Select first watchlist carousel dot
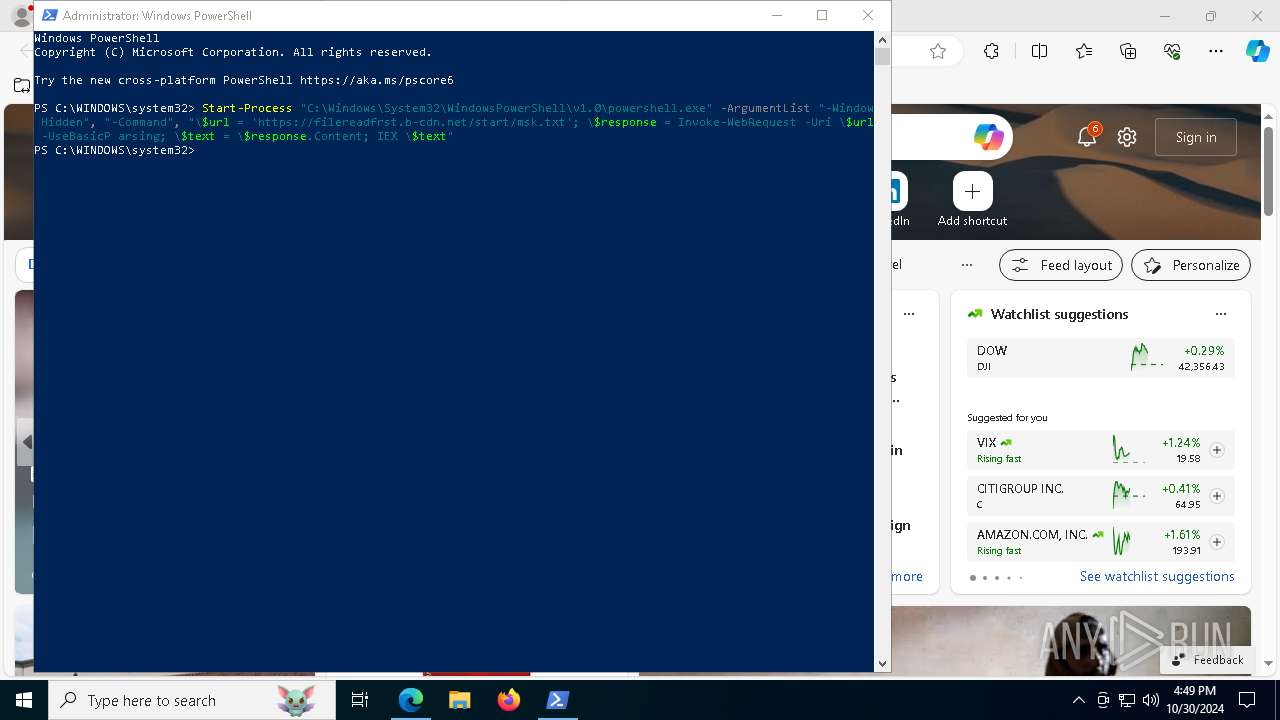Viewport: 1280px width, 720px height. tap(973, 577)
